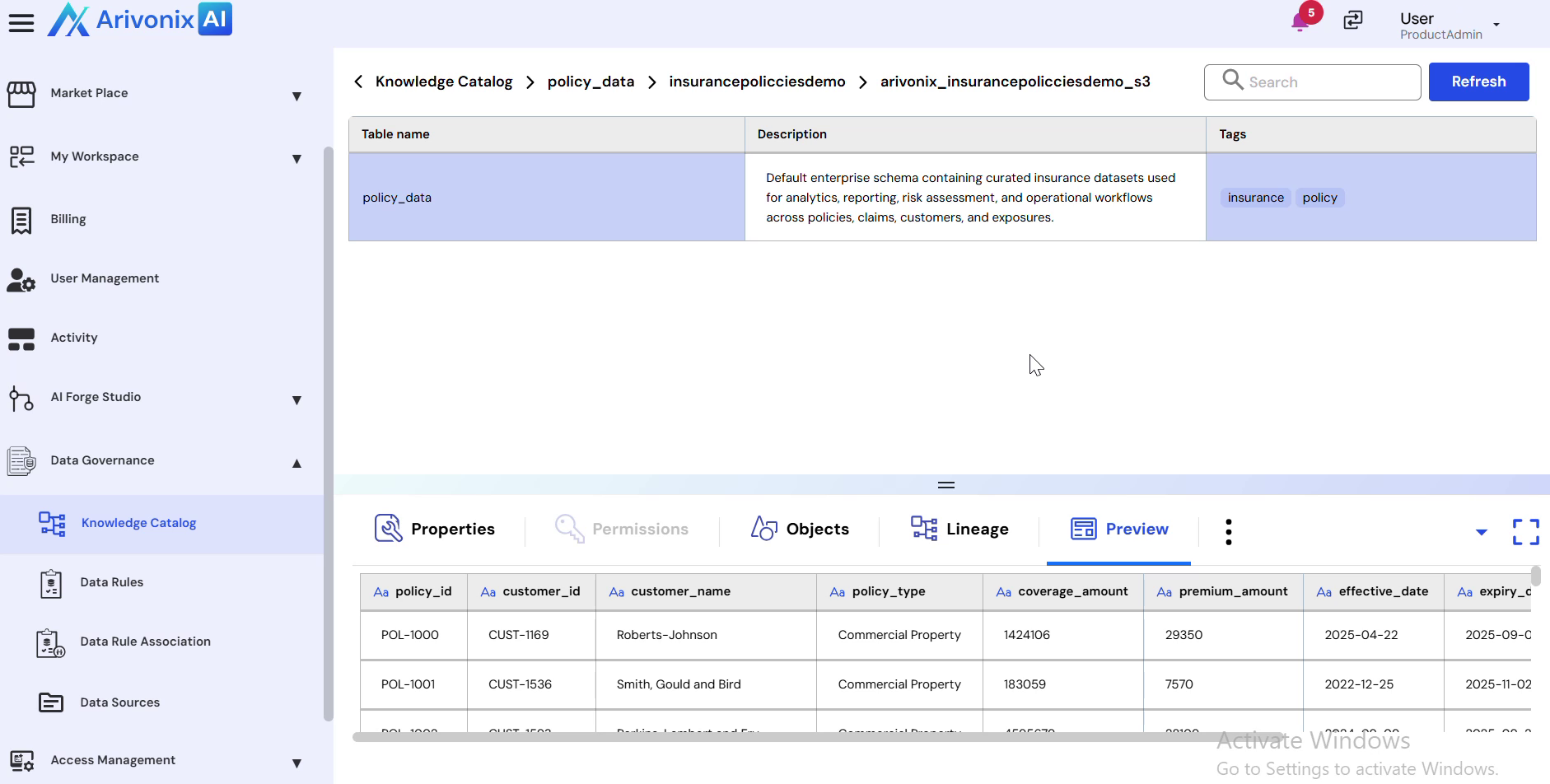Click the back arrow before Knowledge Catalog

[x=358, y=82]
